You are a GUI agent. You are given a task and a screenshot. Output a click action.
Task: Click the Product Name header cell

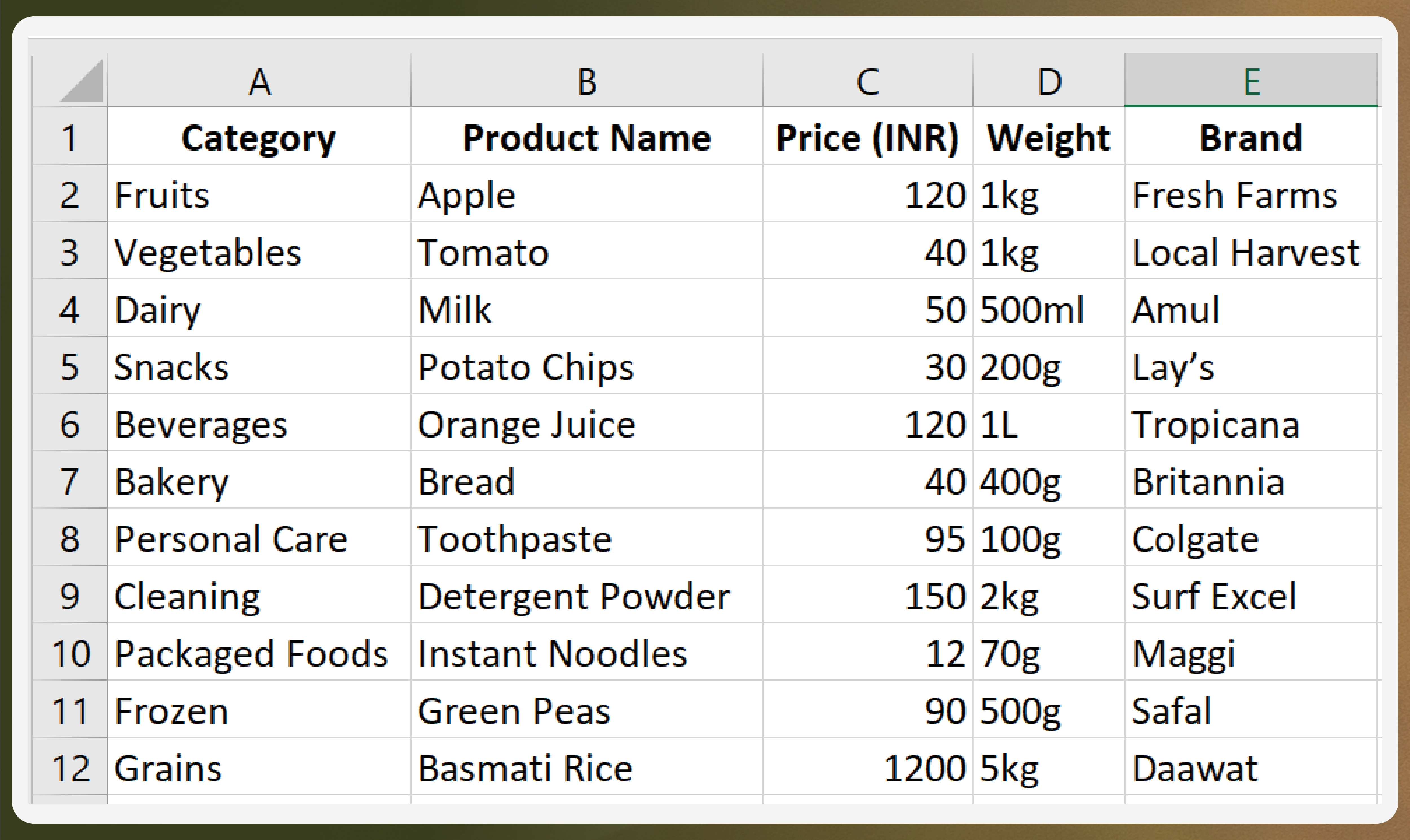pyautogui.click(x=587, y=136)
